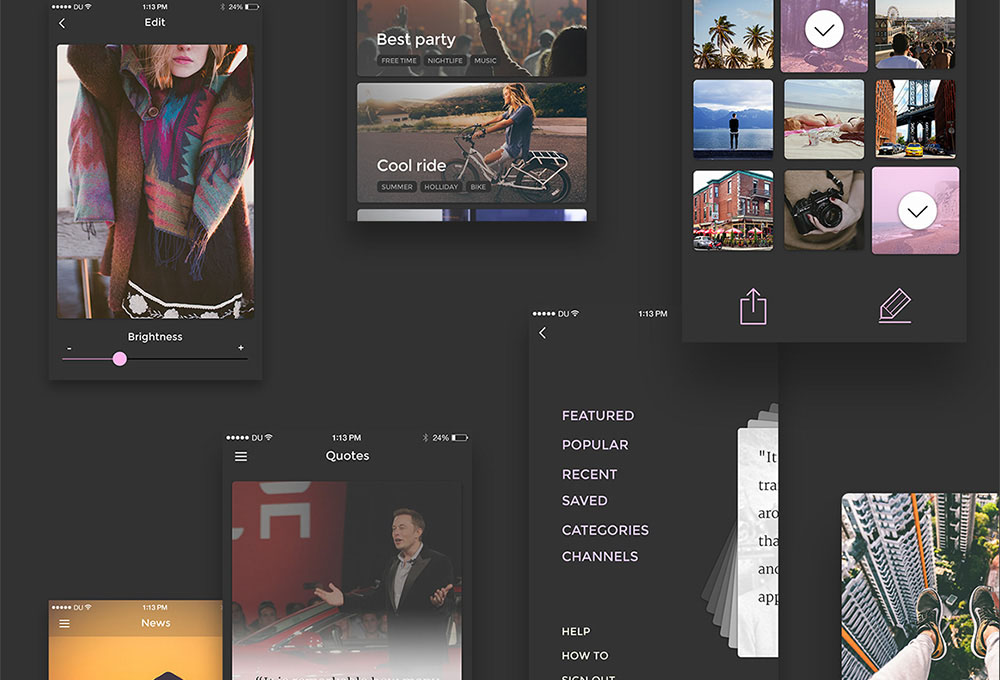Tap the Bluetooth icon on Quotes status bar
Screen dimensions: 1000x680
click(425, 438)
